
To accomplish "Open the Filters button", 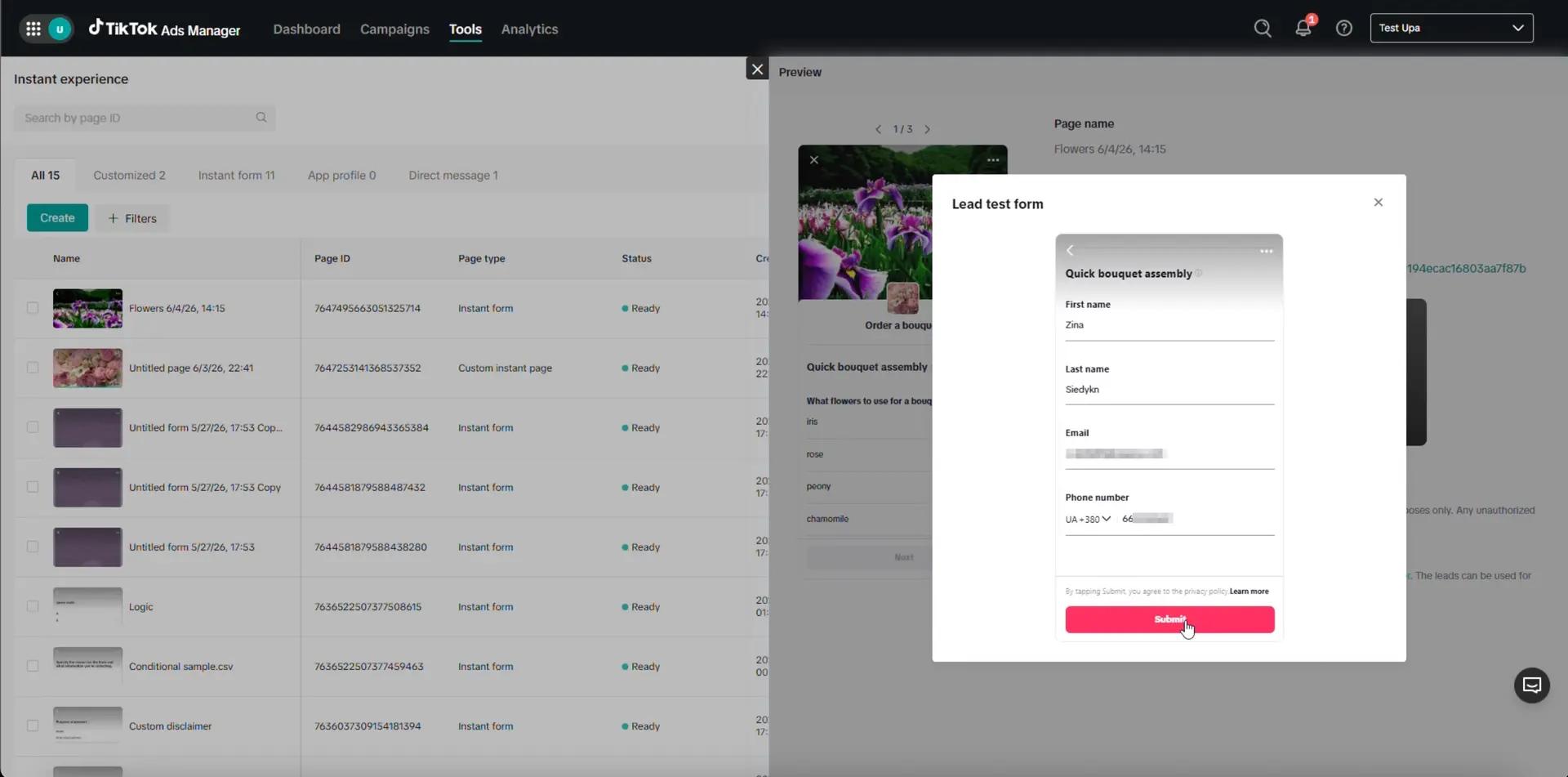I will pos(132,218).
